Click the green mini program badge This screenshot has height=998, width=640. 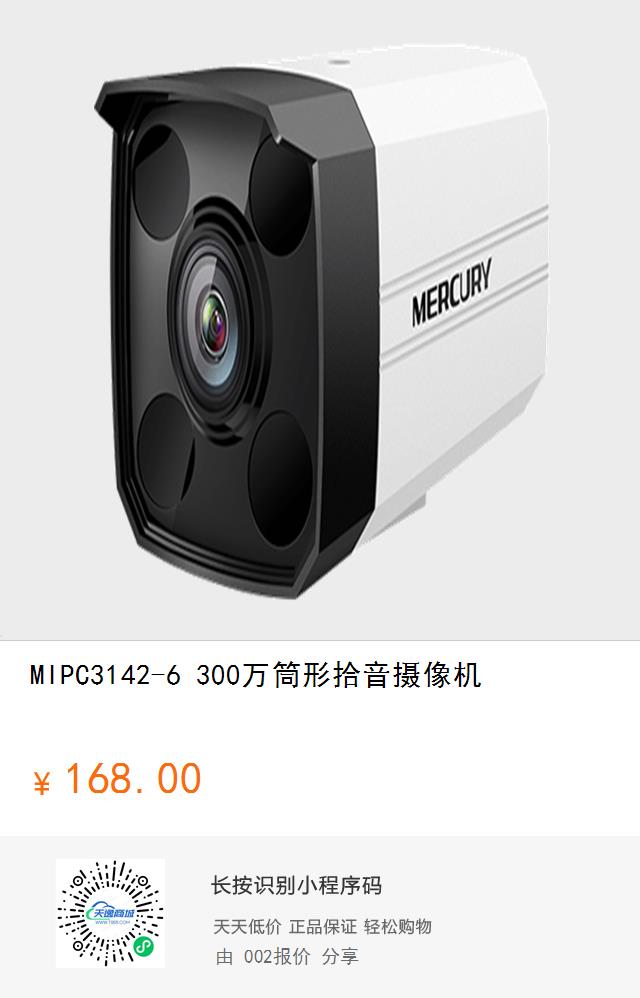click(144, 947)
